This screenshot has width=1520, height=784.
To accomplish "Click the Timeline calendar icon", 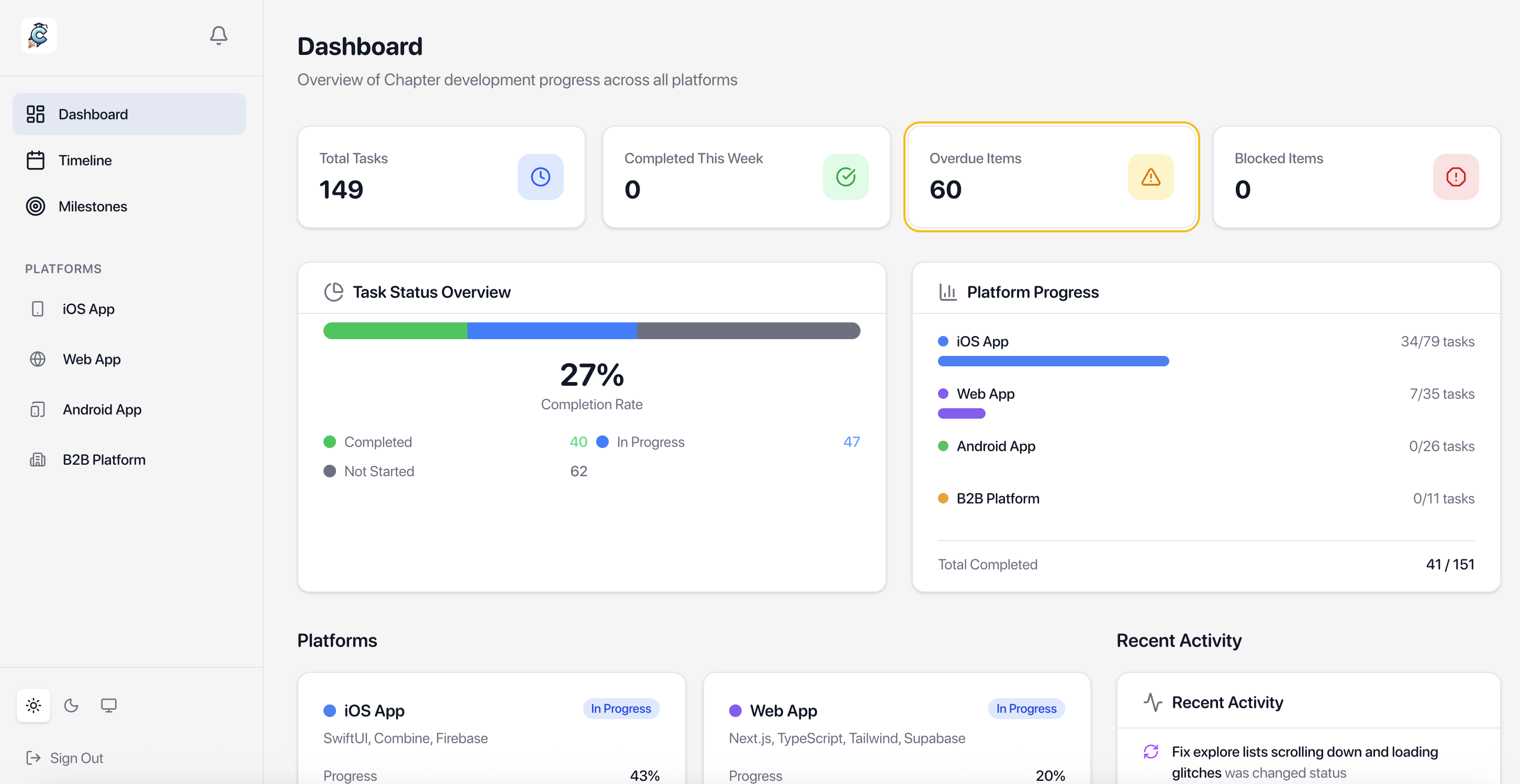I will point(36,160).
